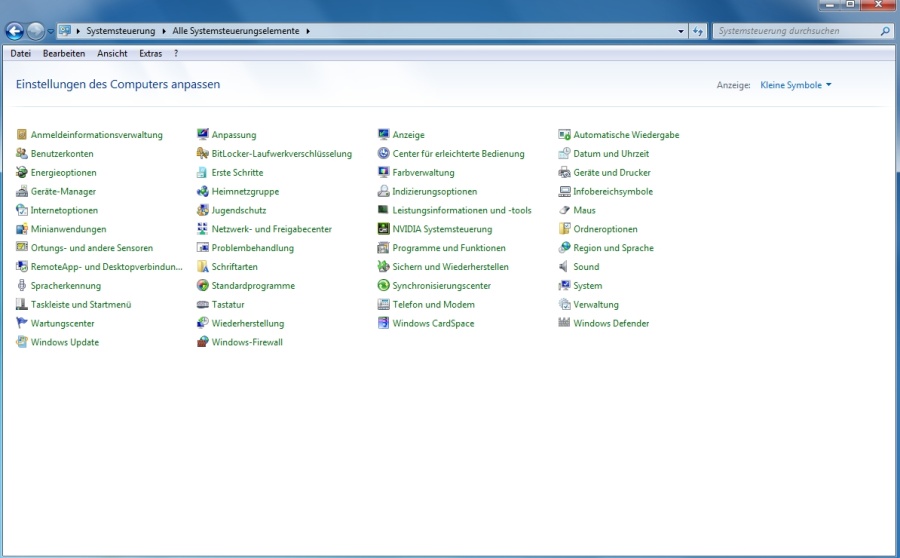Image resolution: width=900 pixels, height=558 pixels.
Task: Open Sichern und Wiederherstellen
Action: point(451,267)
